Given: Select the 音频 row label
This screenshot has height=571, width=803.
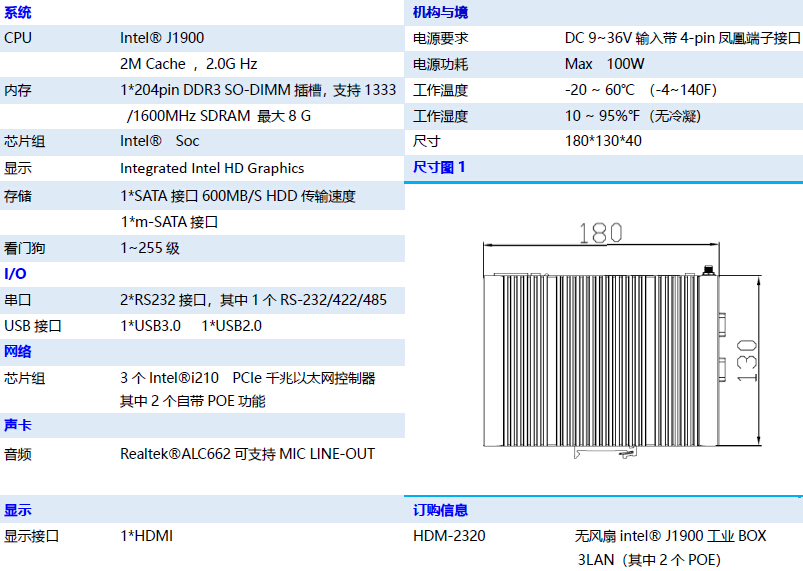Looking at the screenshot, I should tap(18, 454).
